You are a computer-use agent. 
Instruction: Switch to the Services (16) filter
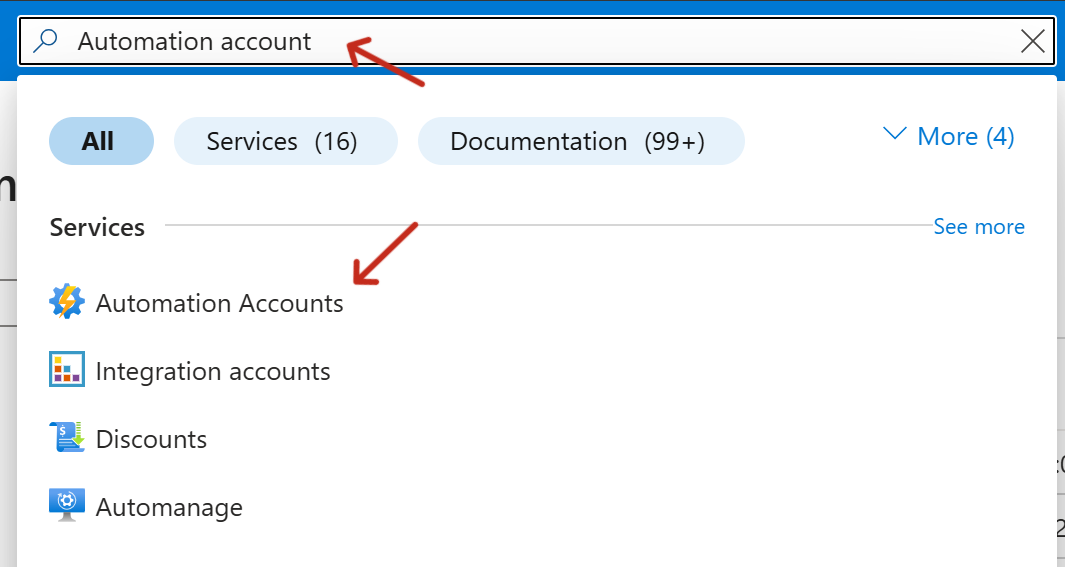tap(284, 141)
